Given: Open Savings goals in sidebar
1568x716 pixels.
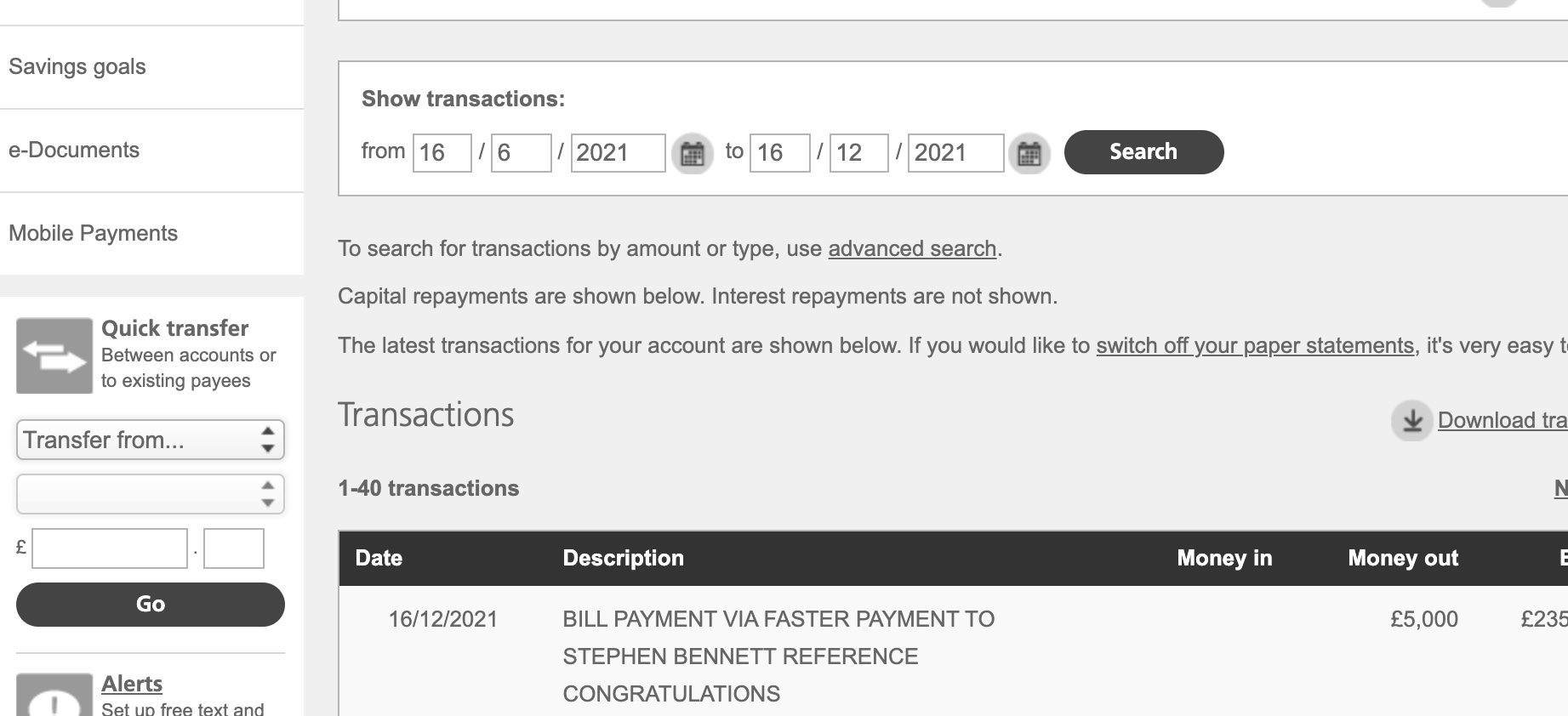Looking at the screenshot, I should 77,67.
